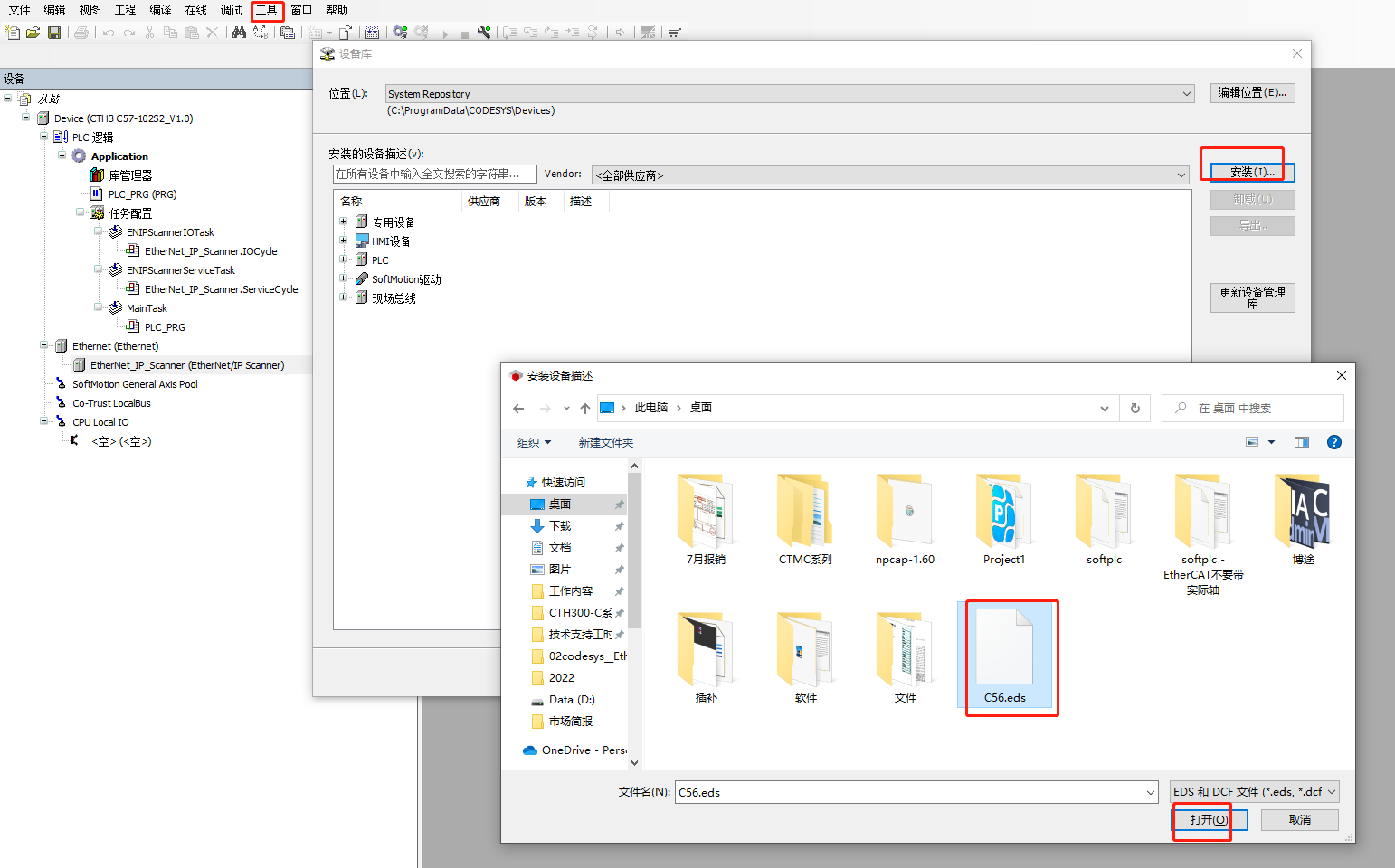
Task: Open the 7月报销 folder
Action: click(706, 519)
